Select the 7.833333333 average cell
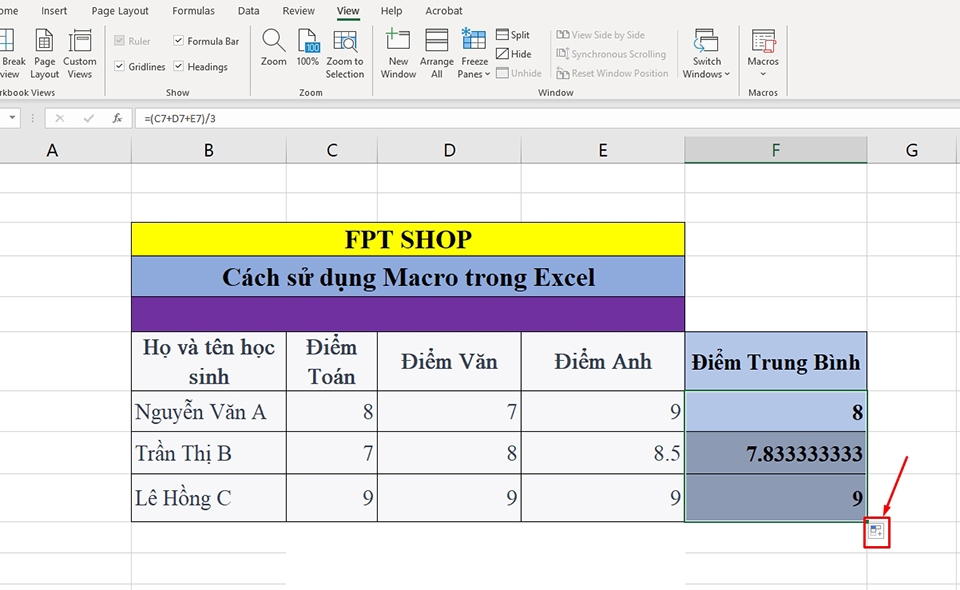960x590 pixels. (x=776, y=453)
